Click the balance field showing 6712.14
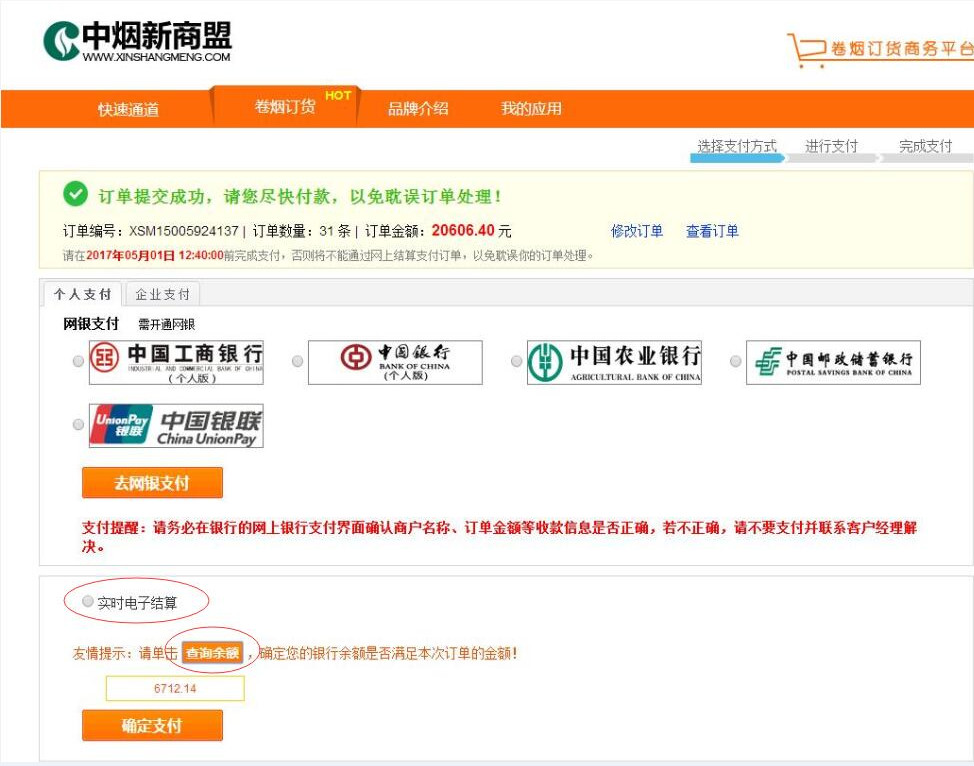This screenshot has height=766, width=974. coord(175,688)
